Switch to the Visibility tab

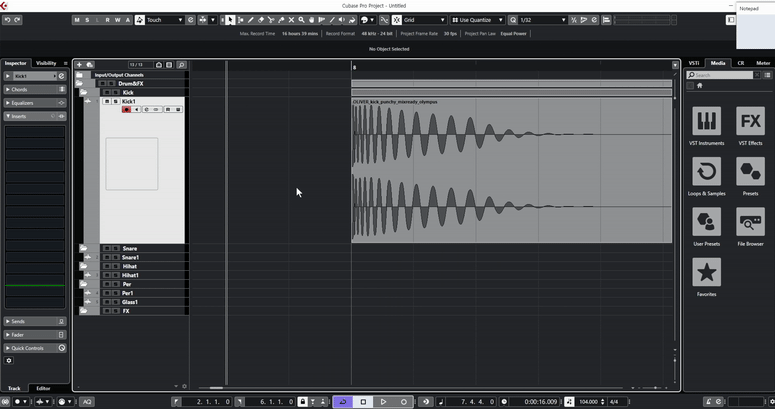46,63
